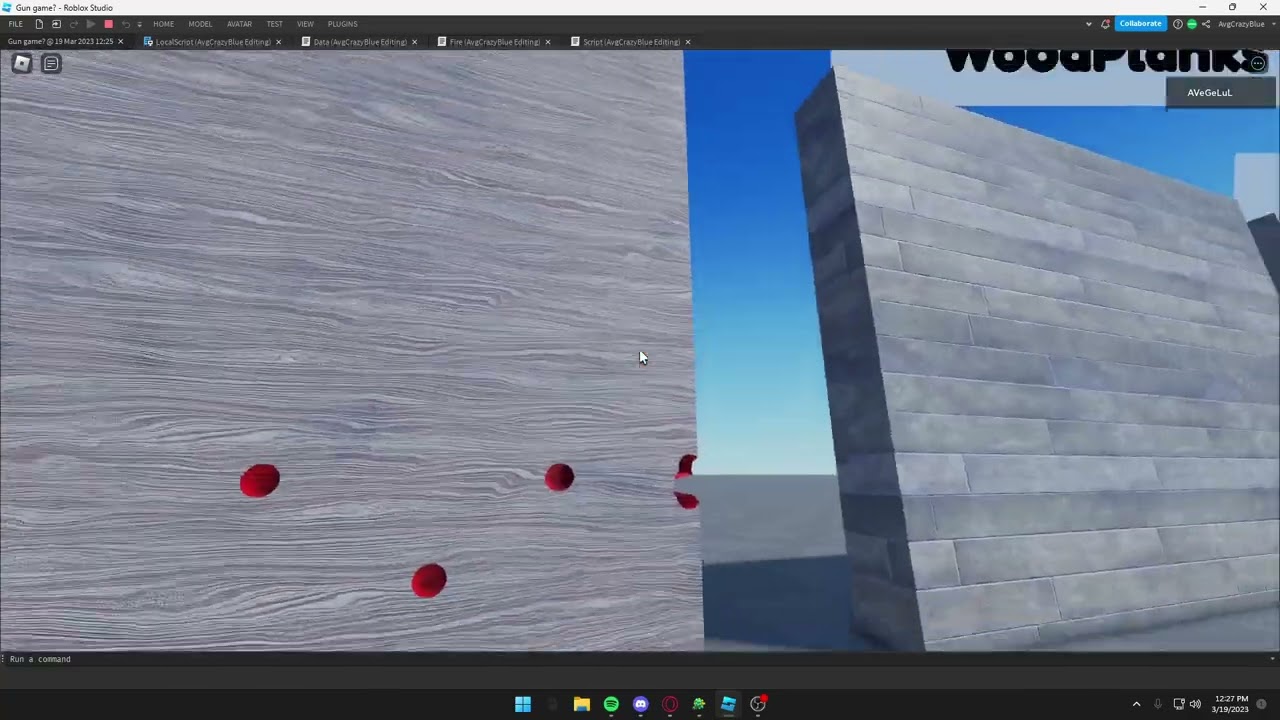Close the LocalScript tab
Image resolution: width=1280 pixels, height=720 pixels.
click(278, 42)
